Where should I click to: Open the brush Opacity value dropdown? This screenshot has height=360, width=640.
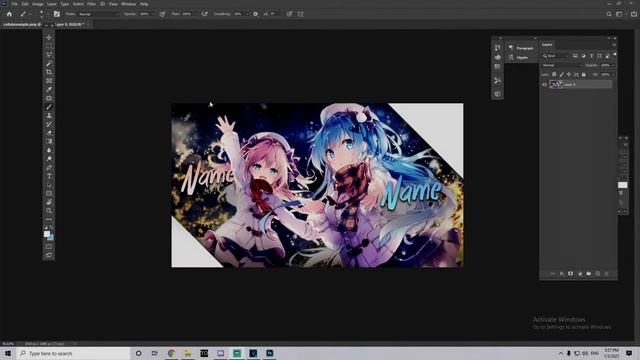152,14
